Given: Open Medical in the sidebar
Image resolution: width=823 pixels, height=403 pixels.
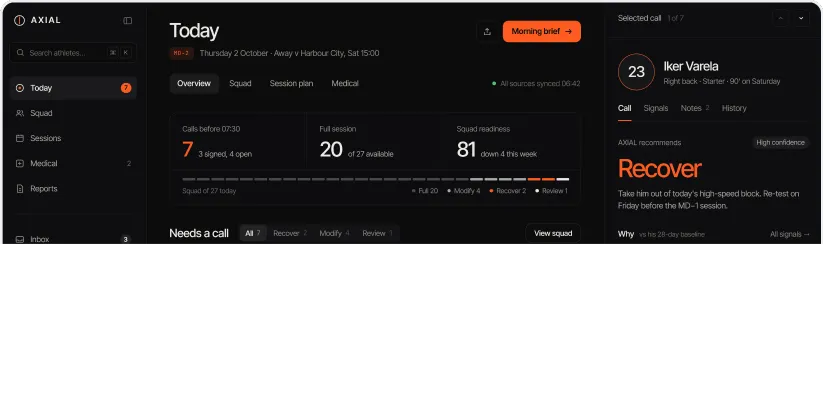Looking at the screenshot, I should (x=73, y=163).
